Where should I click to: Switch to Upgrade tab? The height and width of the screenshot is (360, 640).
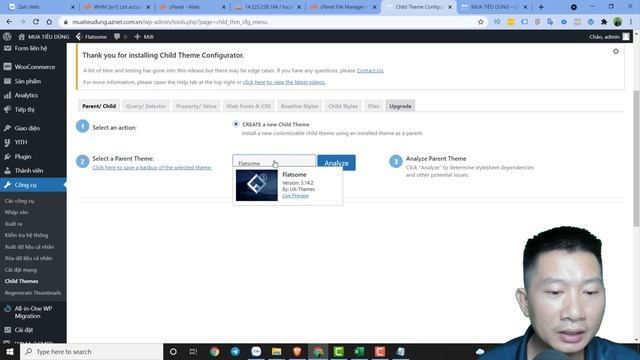click(400, 106)
